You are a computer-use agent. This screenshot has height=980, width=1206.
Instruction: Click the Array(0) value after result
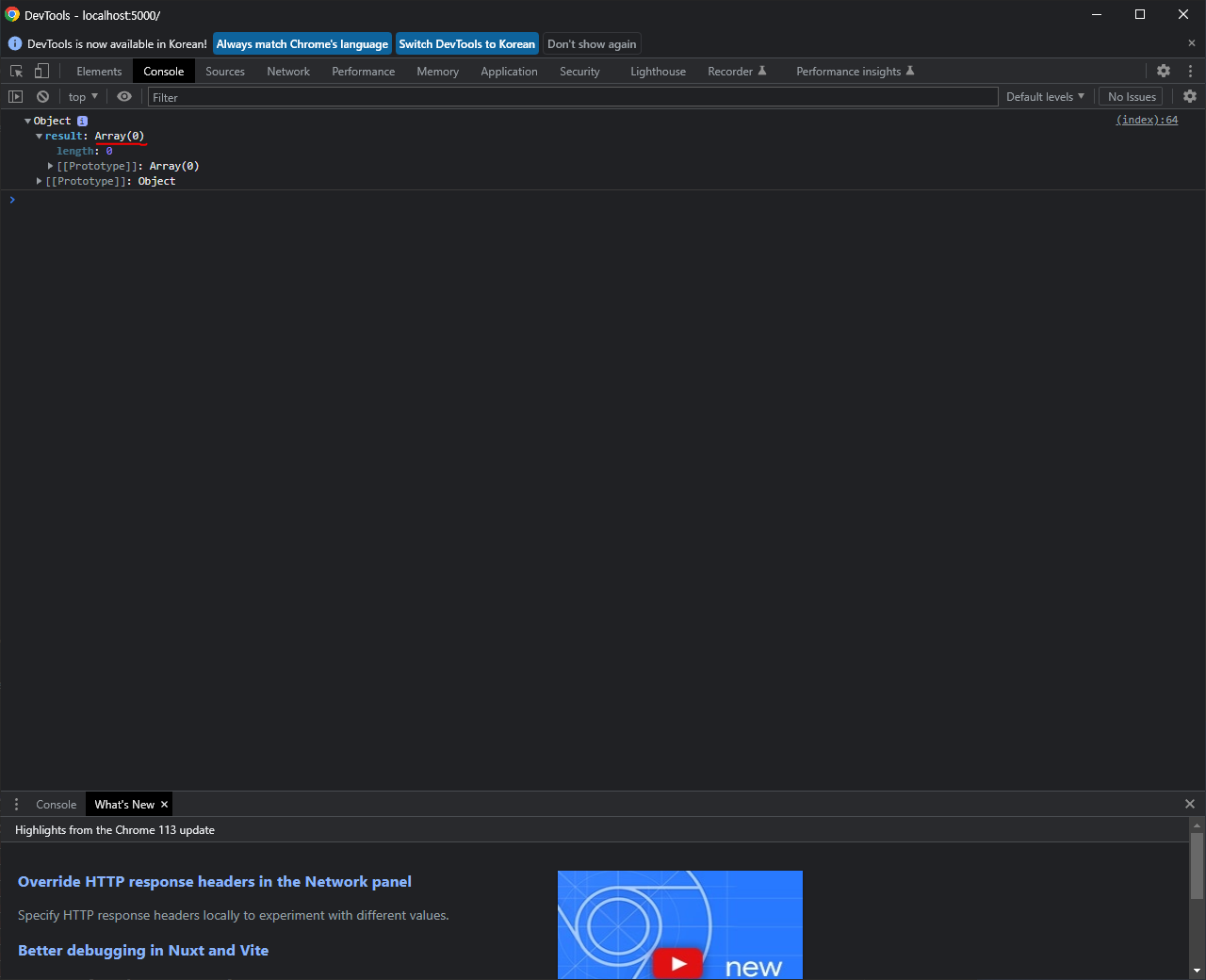coord(120,136)
